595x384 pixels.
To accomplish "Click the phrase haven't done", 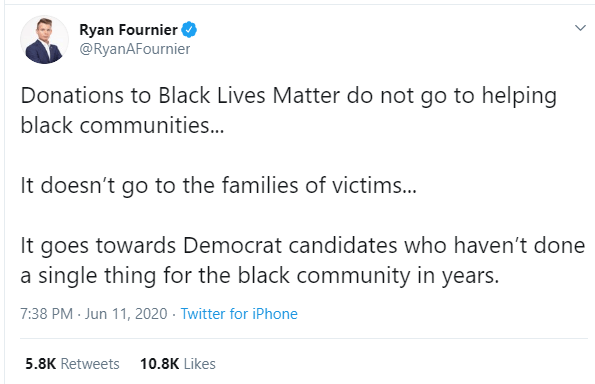I will [x=519, y=245].
